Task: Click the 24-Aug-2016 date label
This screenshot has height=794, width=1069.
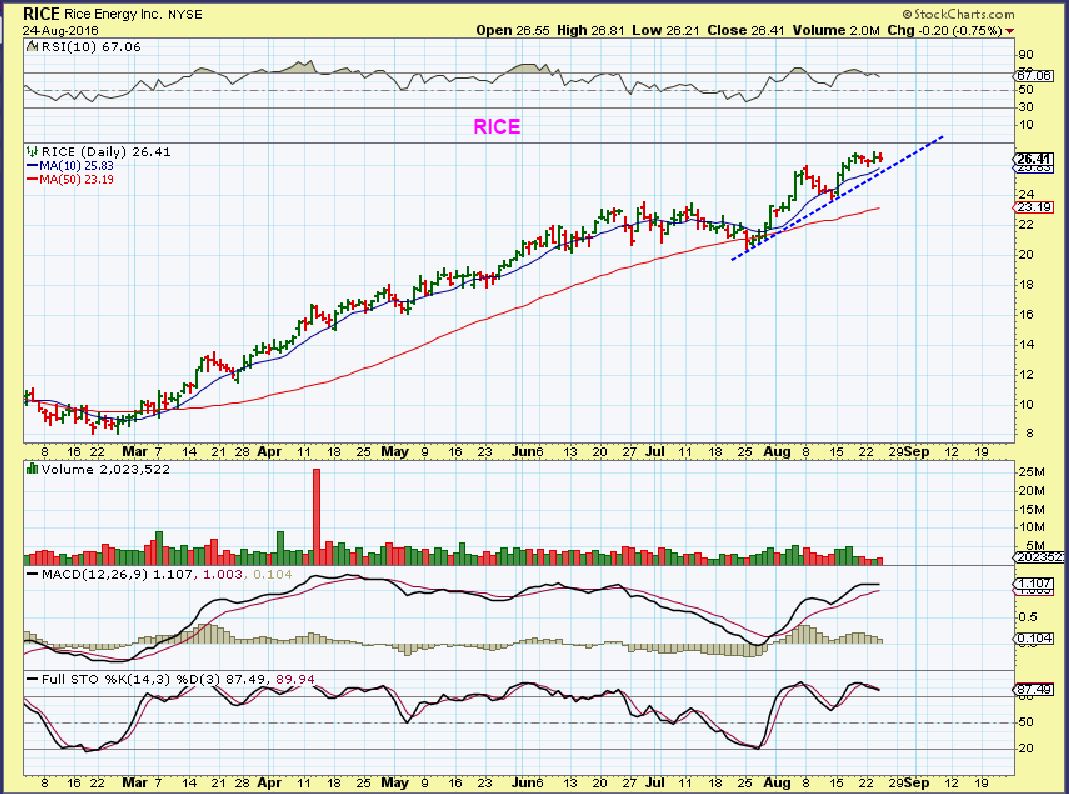Action: point(61,31)
